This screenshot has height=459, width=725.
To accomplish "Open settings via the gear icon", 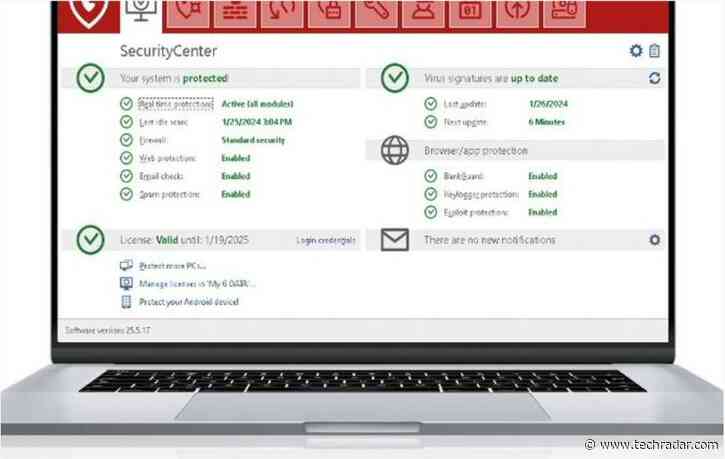I will [636, 50].
